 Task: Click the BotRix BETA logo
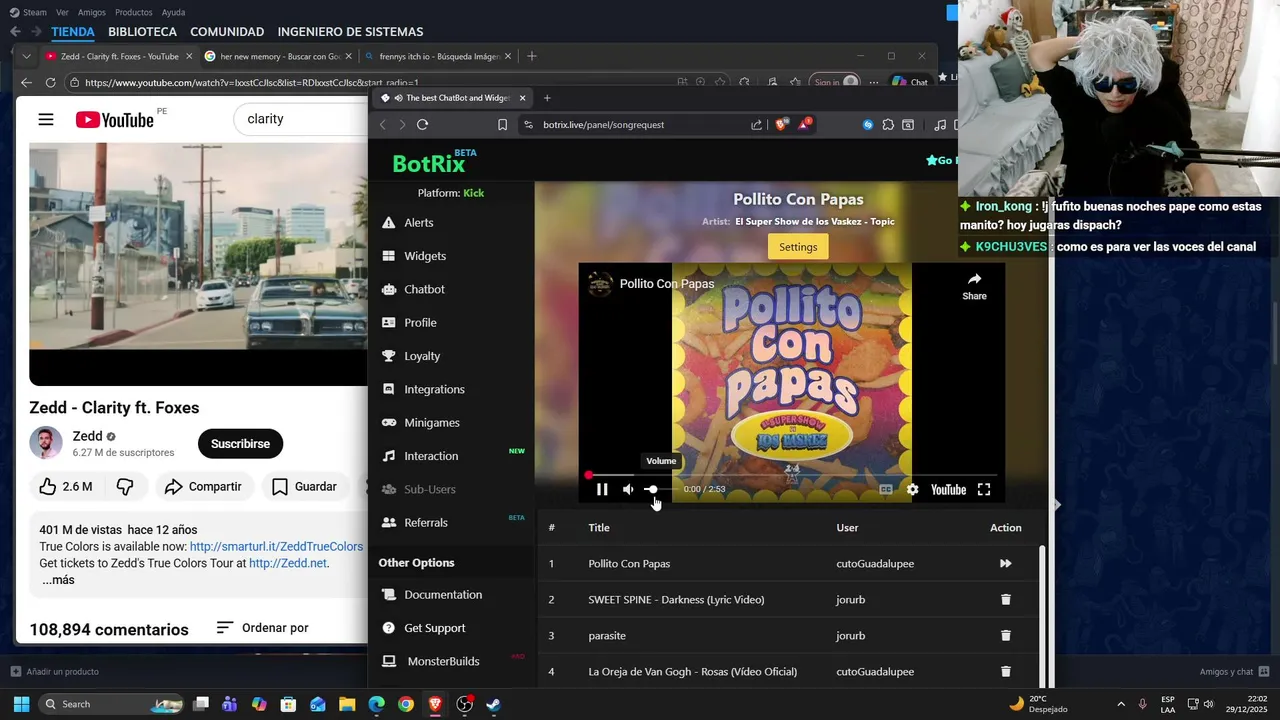click(434, 162)
